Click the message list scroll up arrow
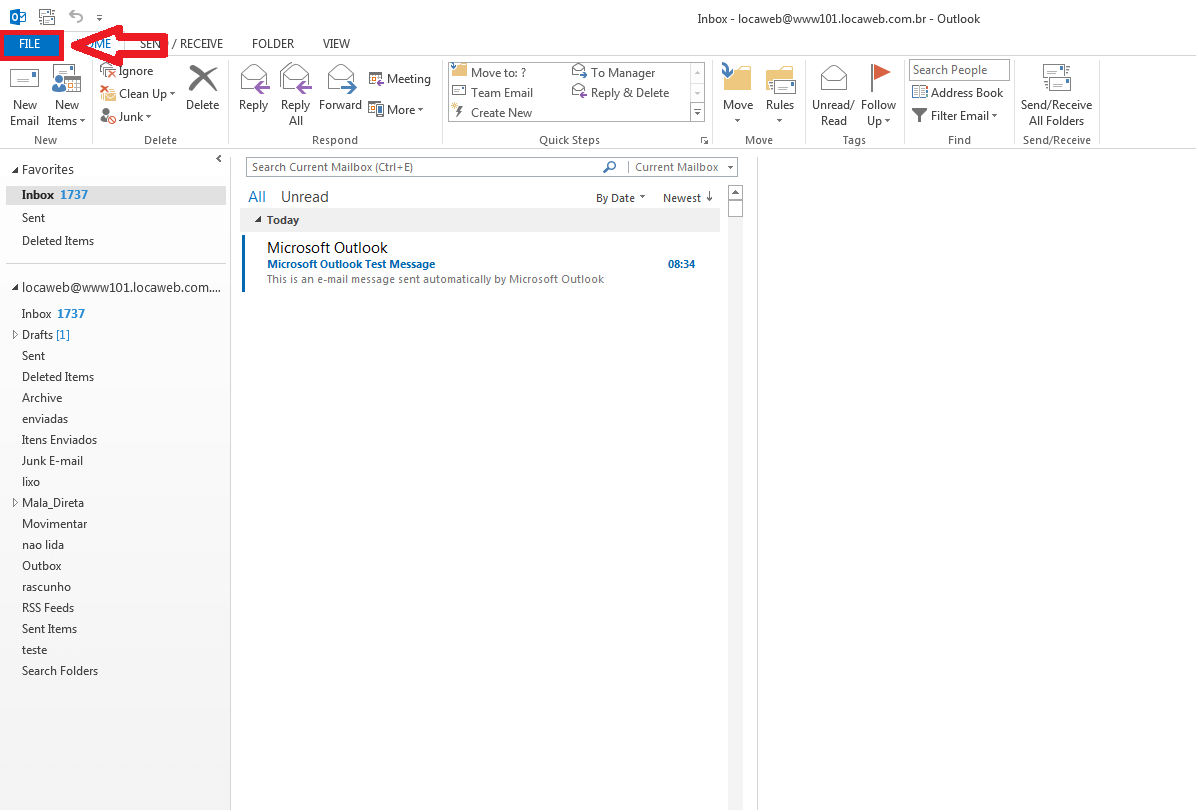Screen dimensions: 1198x812 coord(735,192)
